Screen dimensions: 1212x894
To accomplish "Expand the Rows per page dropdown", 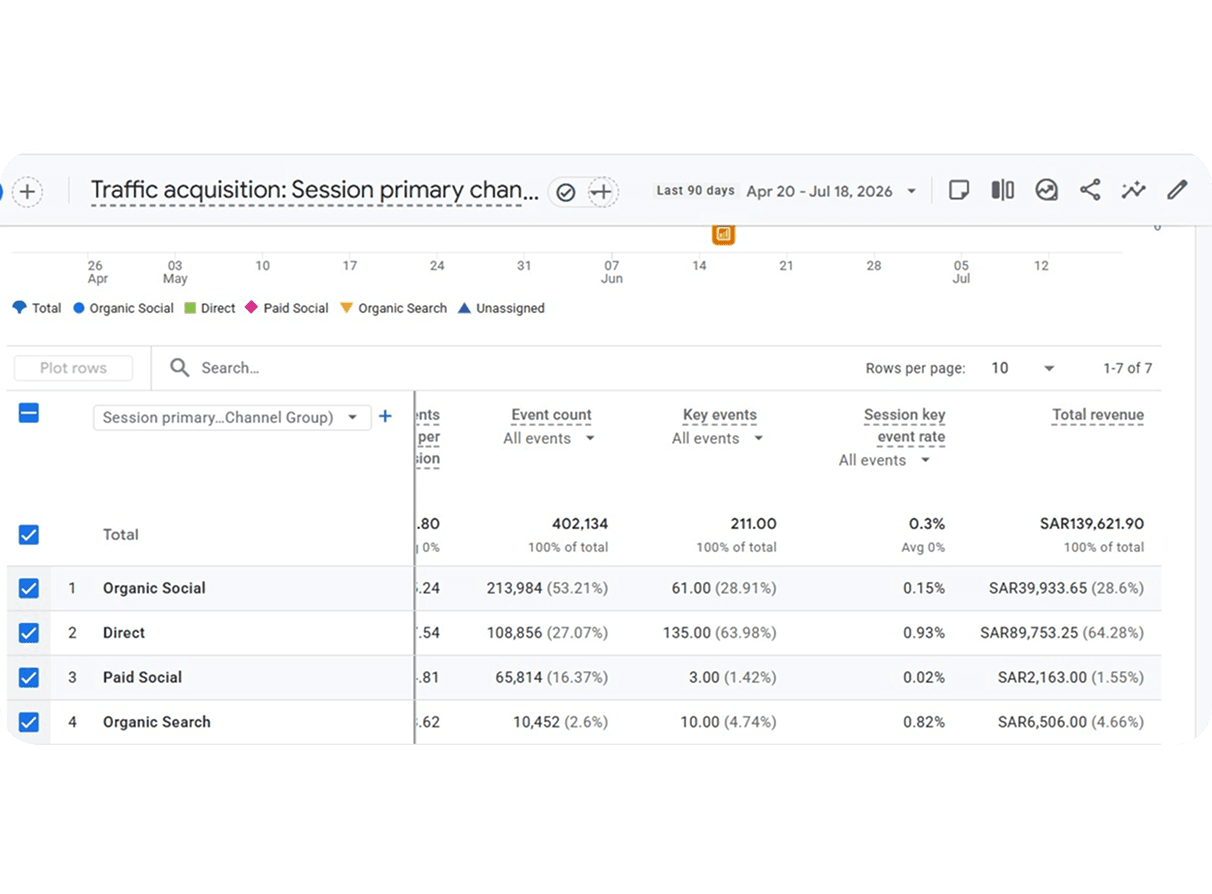I will [x=1022, y=368].
